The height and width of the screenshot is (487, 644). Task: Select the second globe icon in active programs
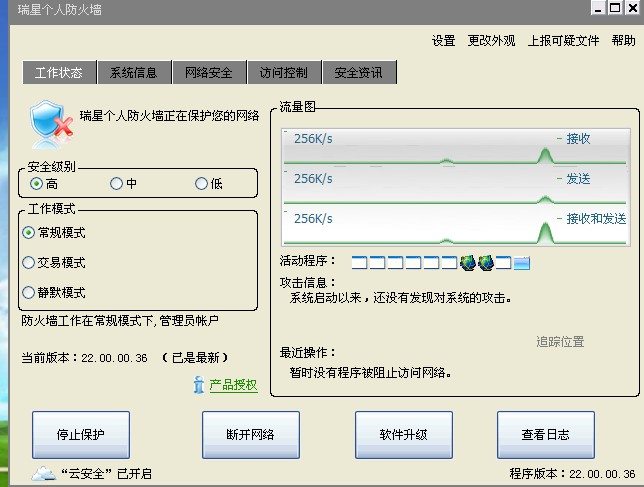point(486,263)
